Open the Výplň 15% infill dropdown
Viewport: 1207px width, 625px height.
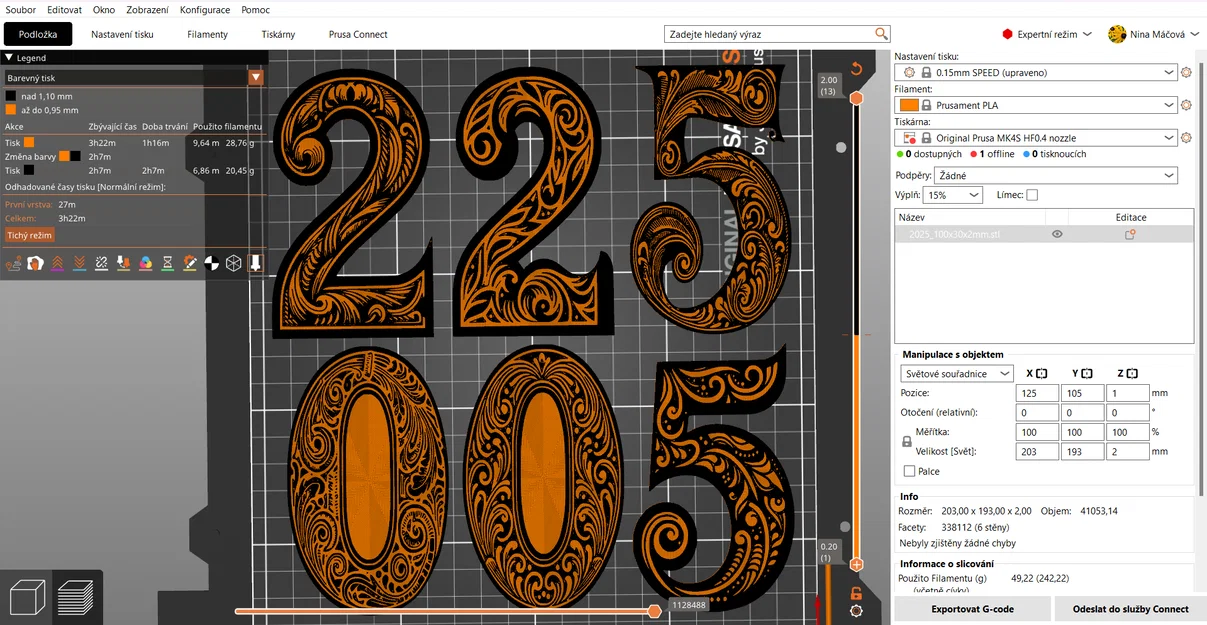953,195
